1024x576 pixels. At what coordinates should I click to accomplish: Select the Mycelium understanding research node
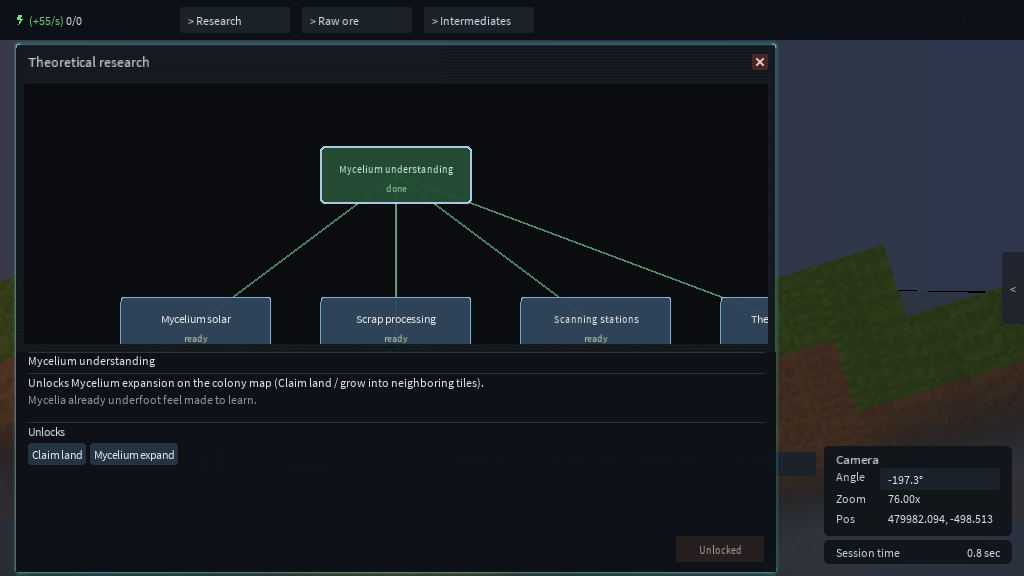pos(396,175)
